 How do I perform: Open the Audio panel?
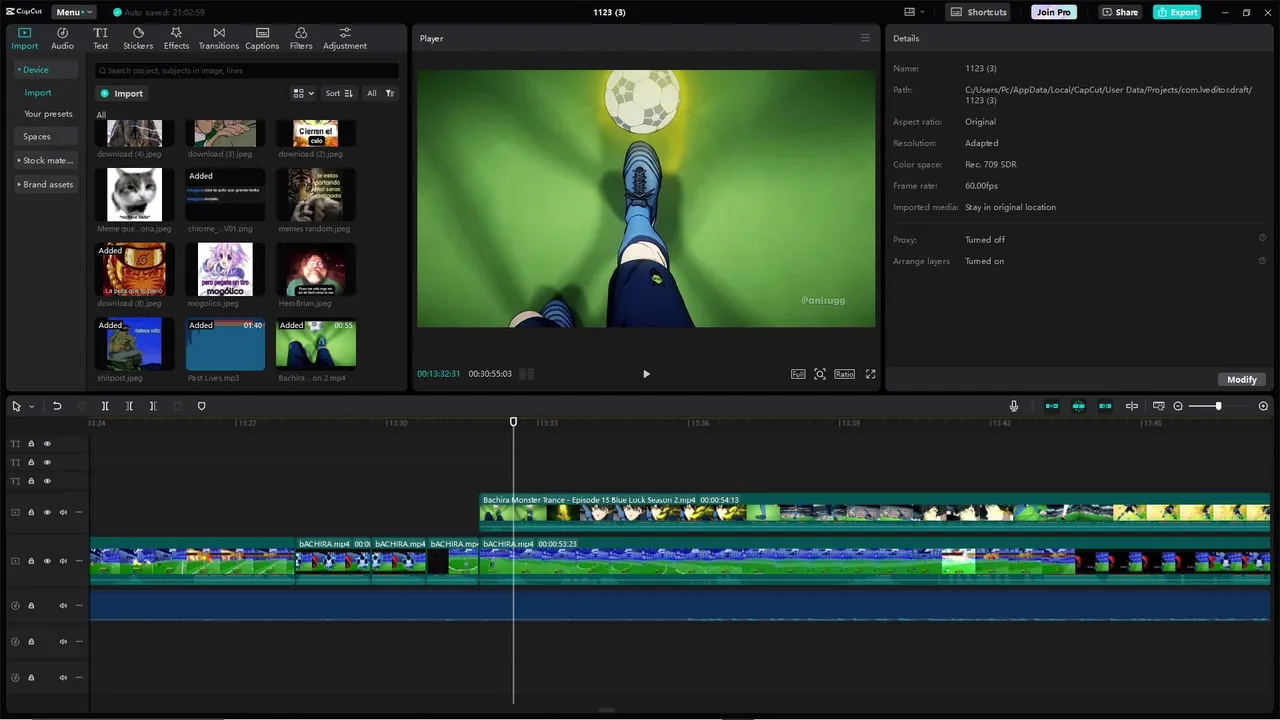click(x=62, y=38)
